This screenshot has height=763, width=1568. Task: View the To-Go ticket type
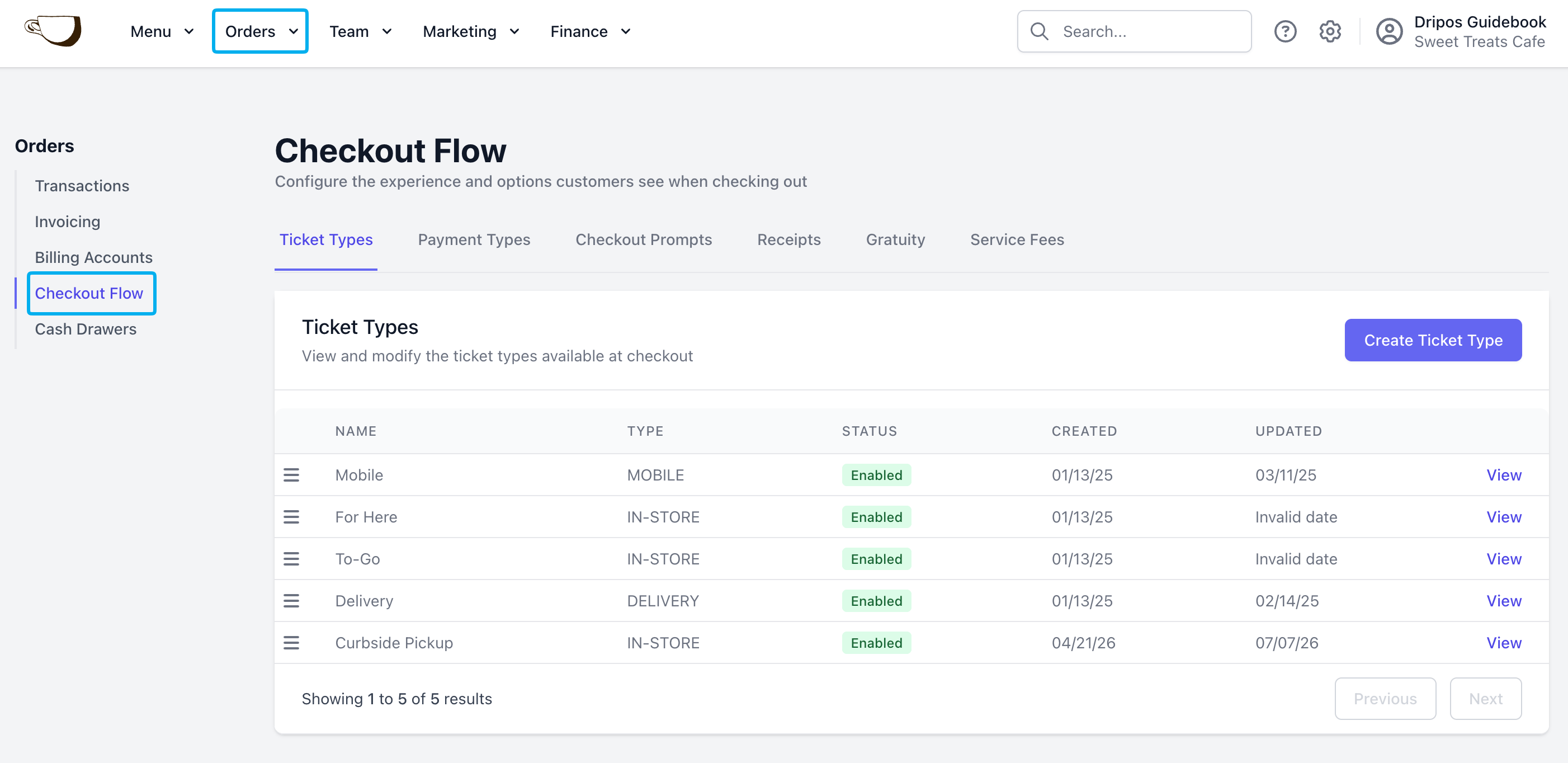[1504, 559]
